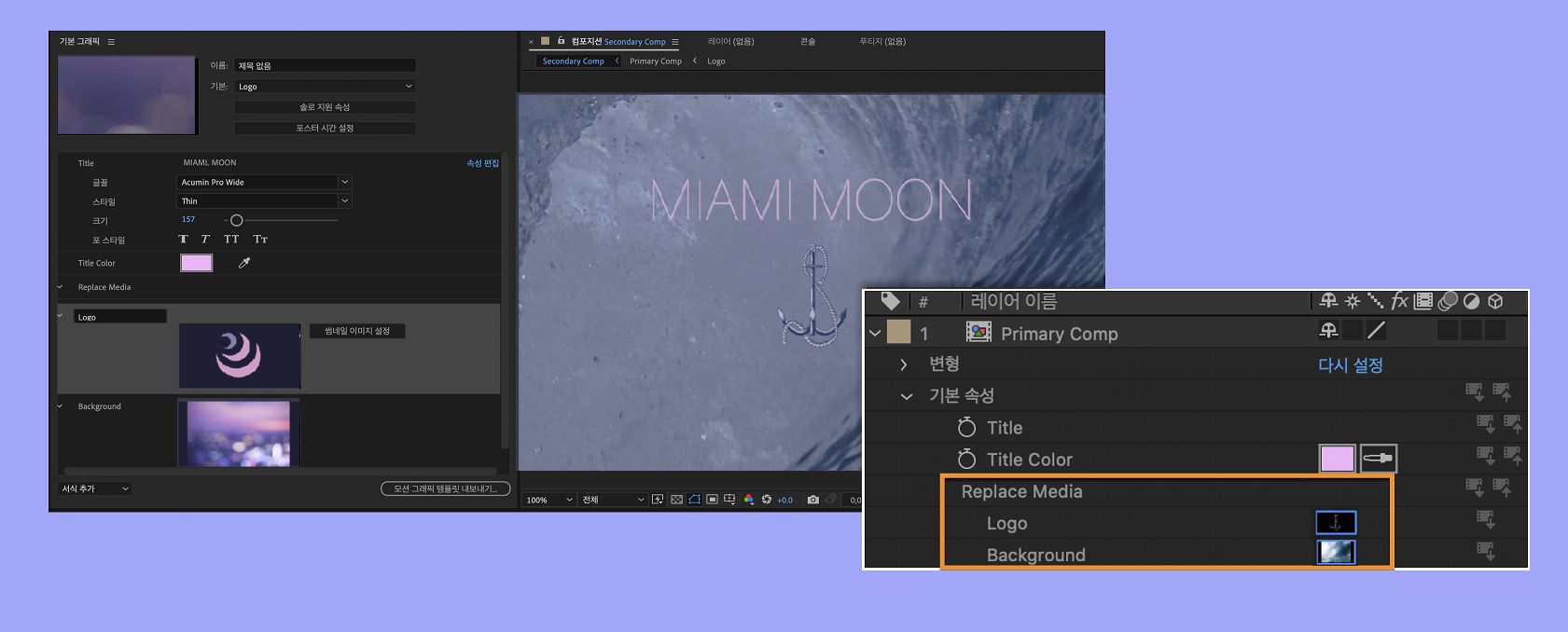Open grid and guide options
1568x632 pixels.
[729, 500]
